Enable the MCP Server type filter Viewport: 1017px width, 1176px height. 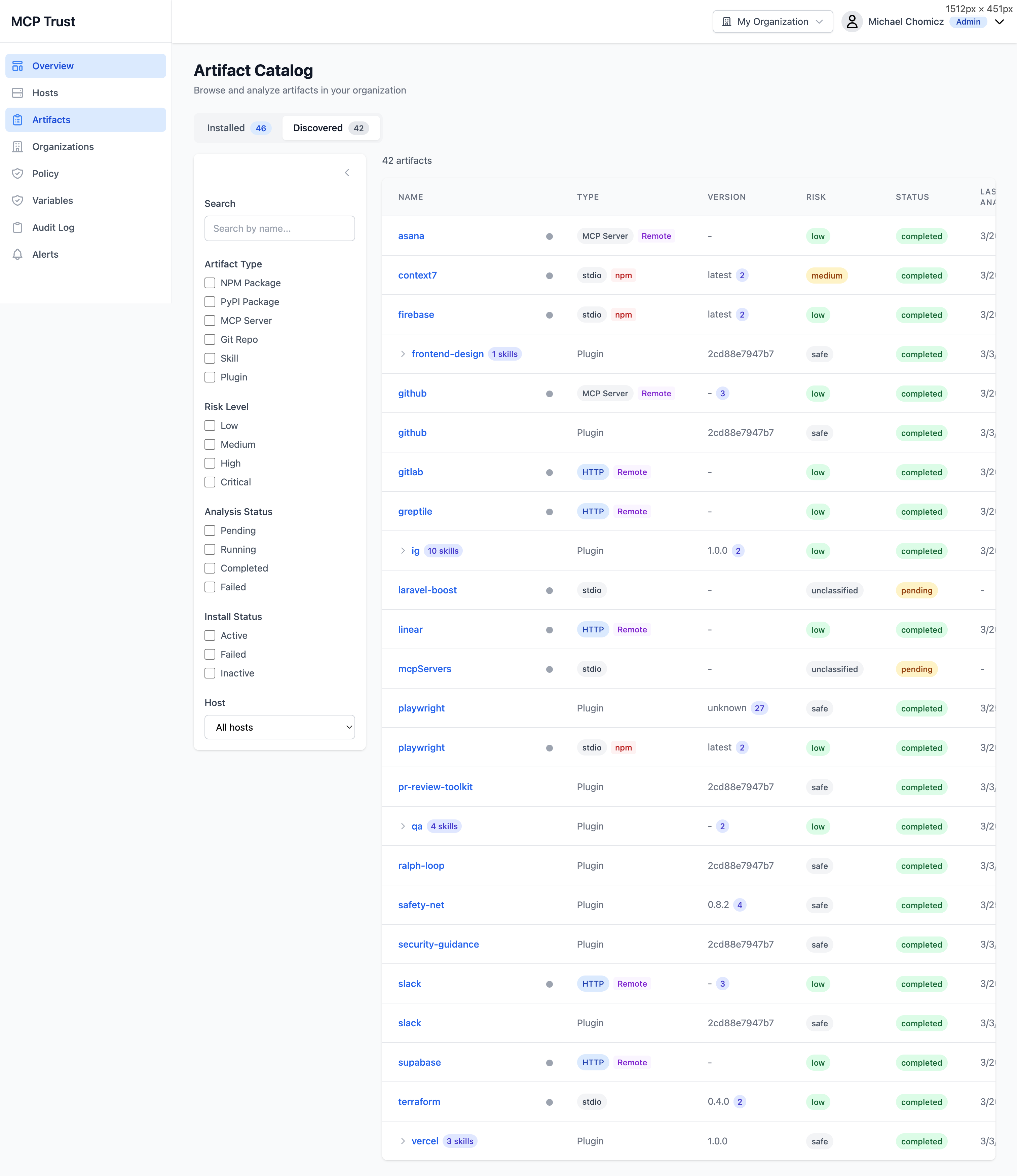click(x=210, y=321)
